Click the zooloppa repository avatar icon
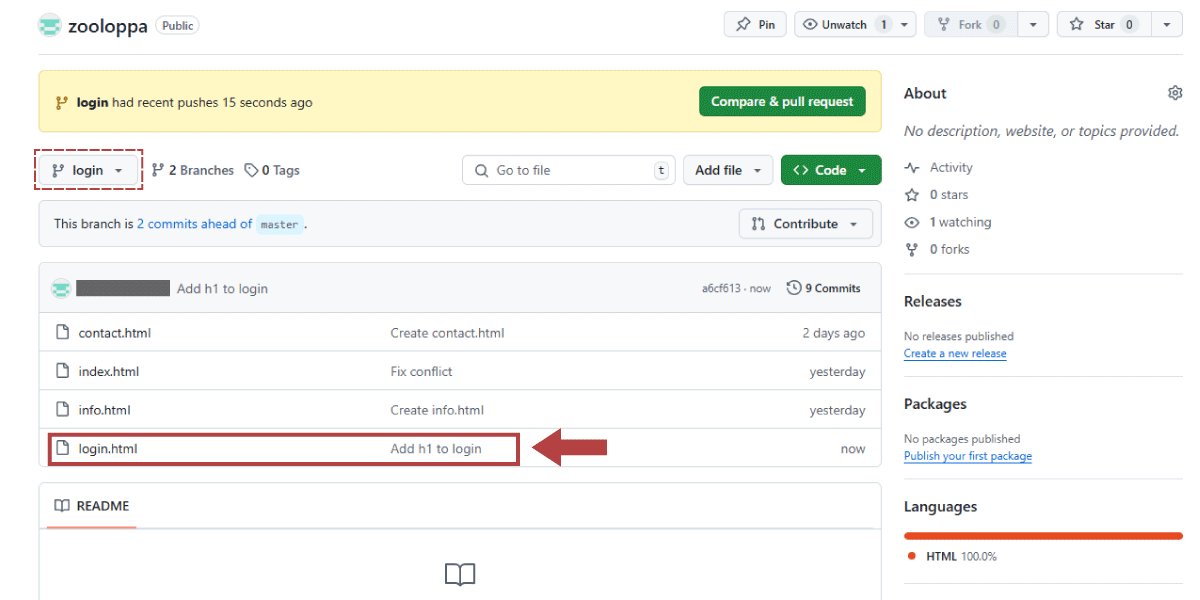 click(50, 26)
